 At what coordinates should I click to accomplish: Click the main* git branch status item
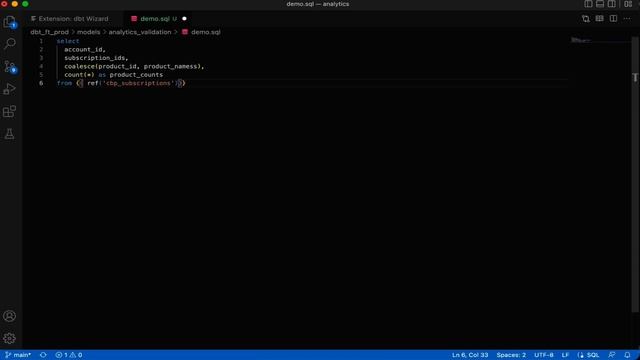[x=18, y=355]
